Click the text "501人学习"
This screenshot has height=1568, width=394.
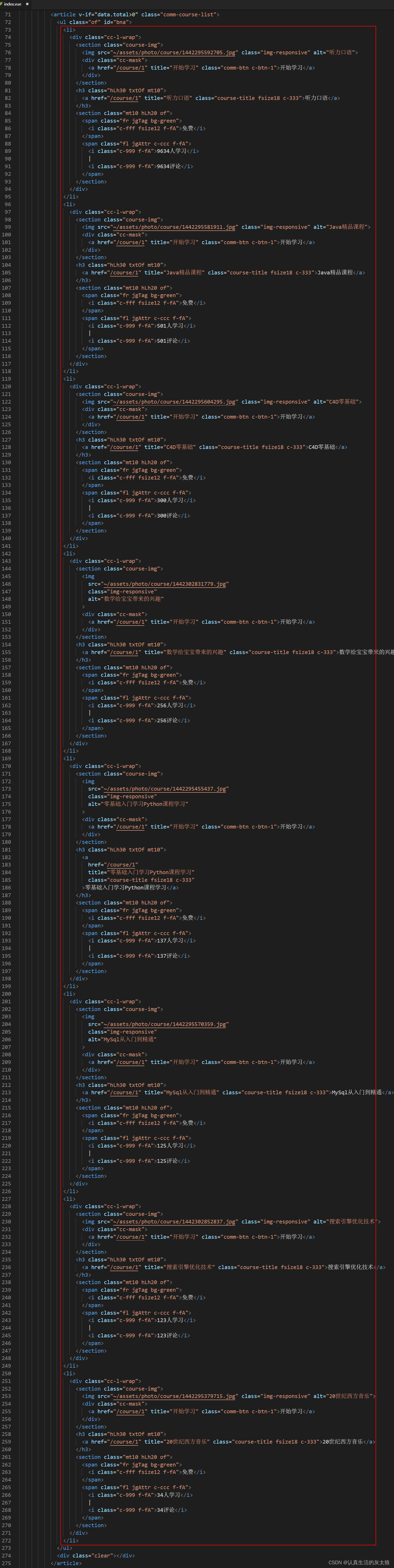(x=170, y=326)
